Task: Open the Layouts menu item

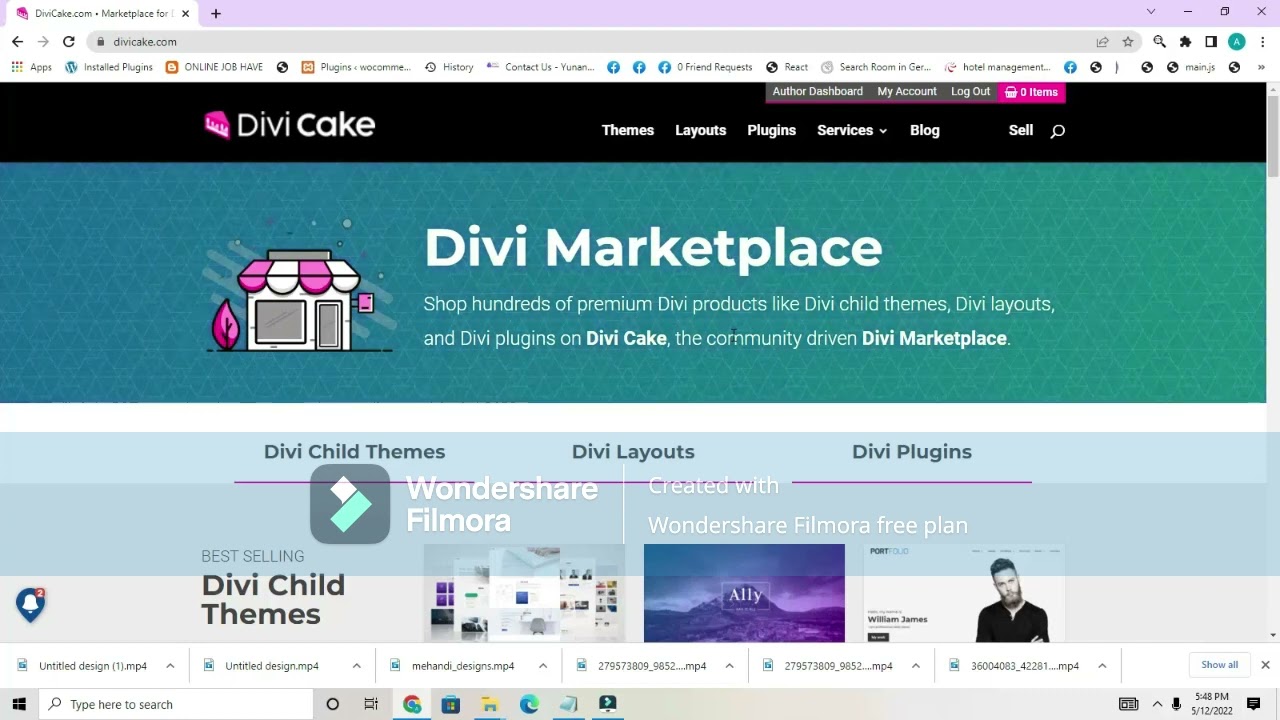Action: click(x=700, y=131)
